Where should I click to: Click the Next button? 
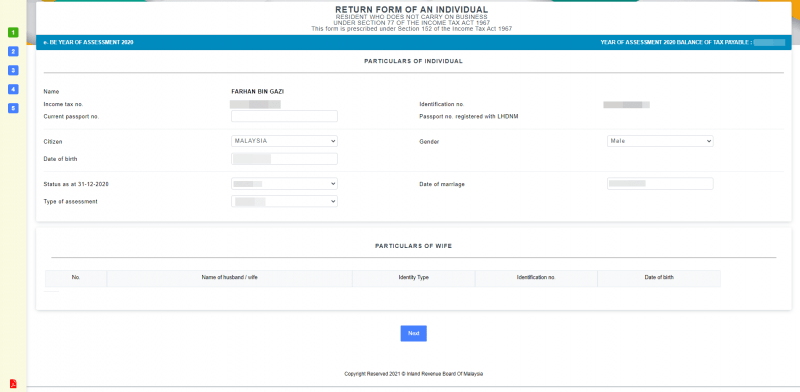tap(413, 333)
